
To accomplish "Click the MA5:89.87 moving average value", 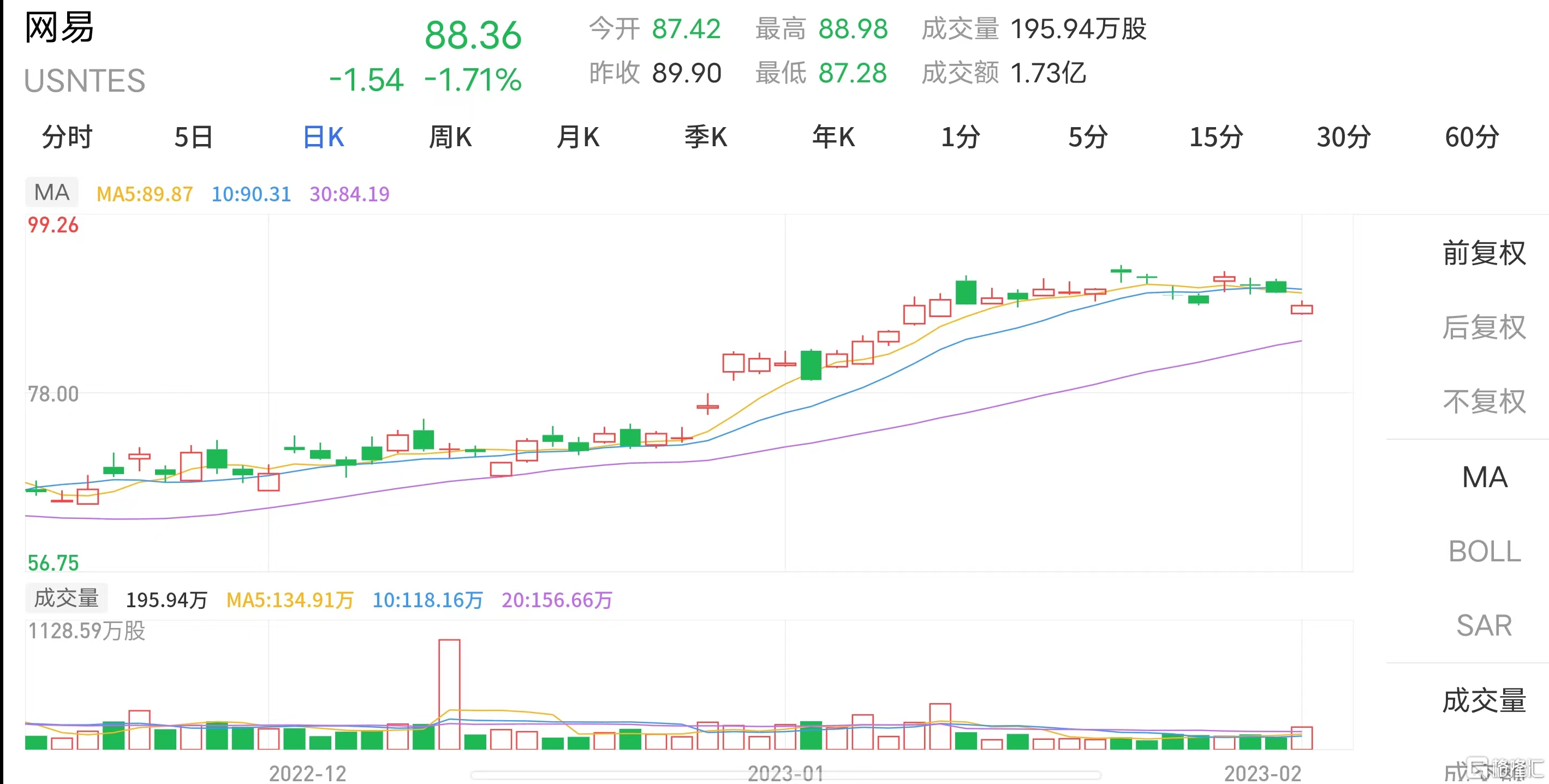I will coord(144,194).
